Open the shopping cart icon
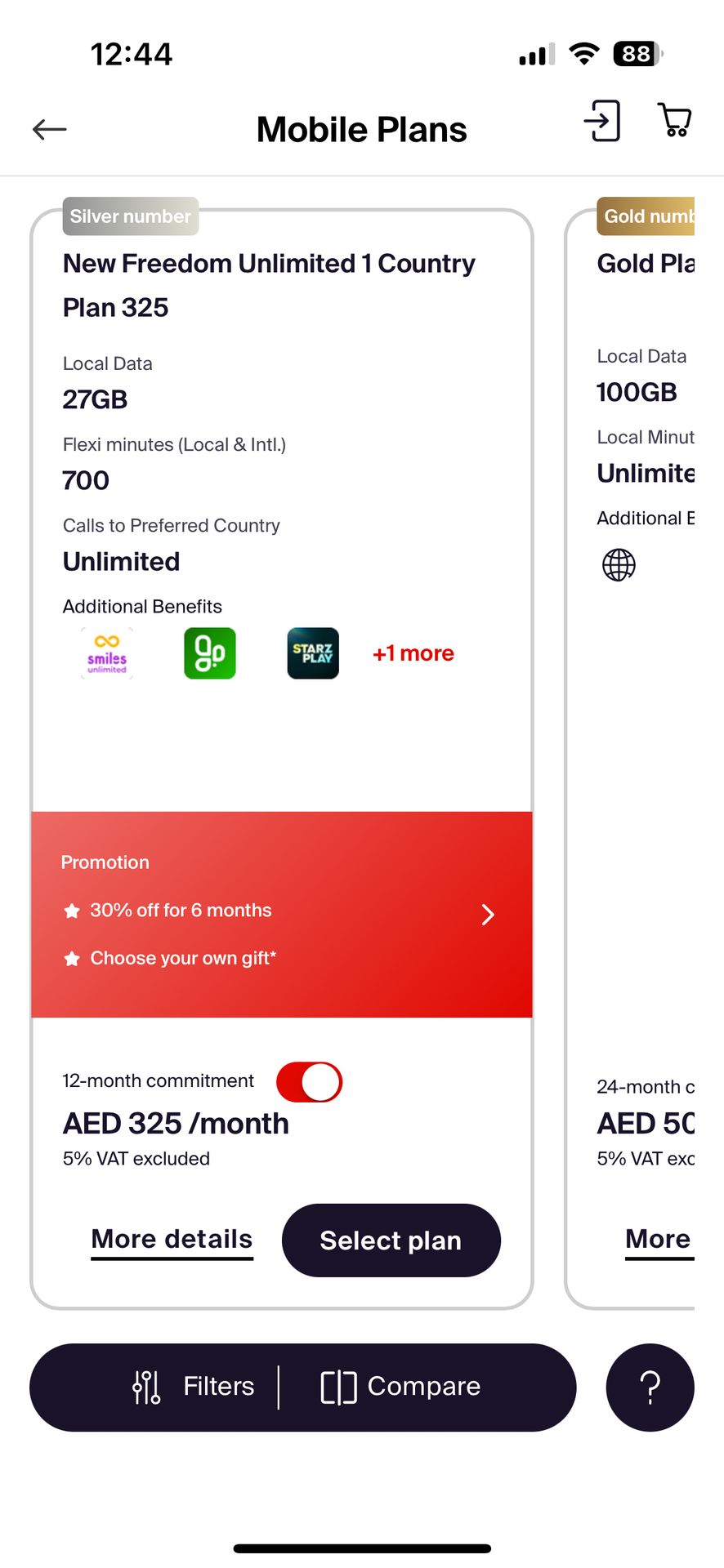 point(674,120)
